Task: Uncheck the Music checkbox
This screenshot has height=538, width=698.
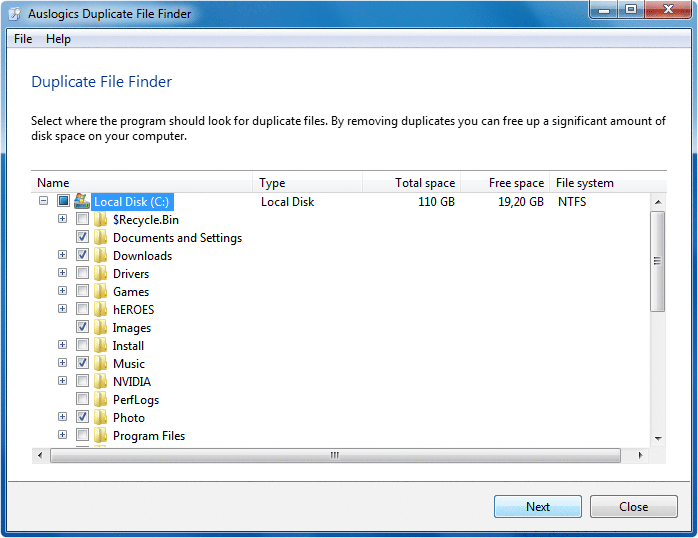Action: pos(82,363)
